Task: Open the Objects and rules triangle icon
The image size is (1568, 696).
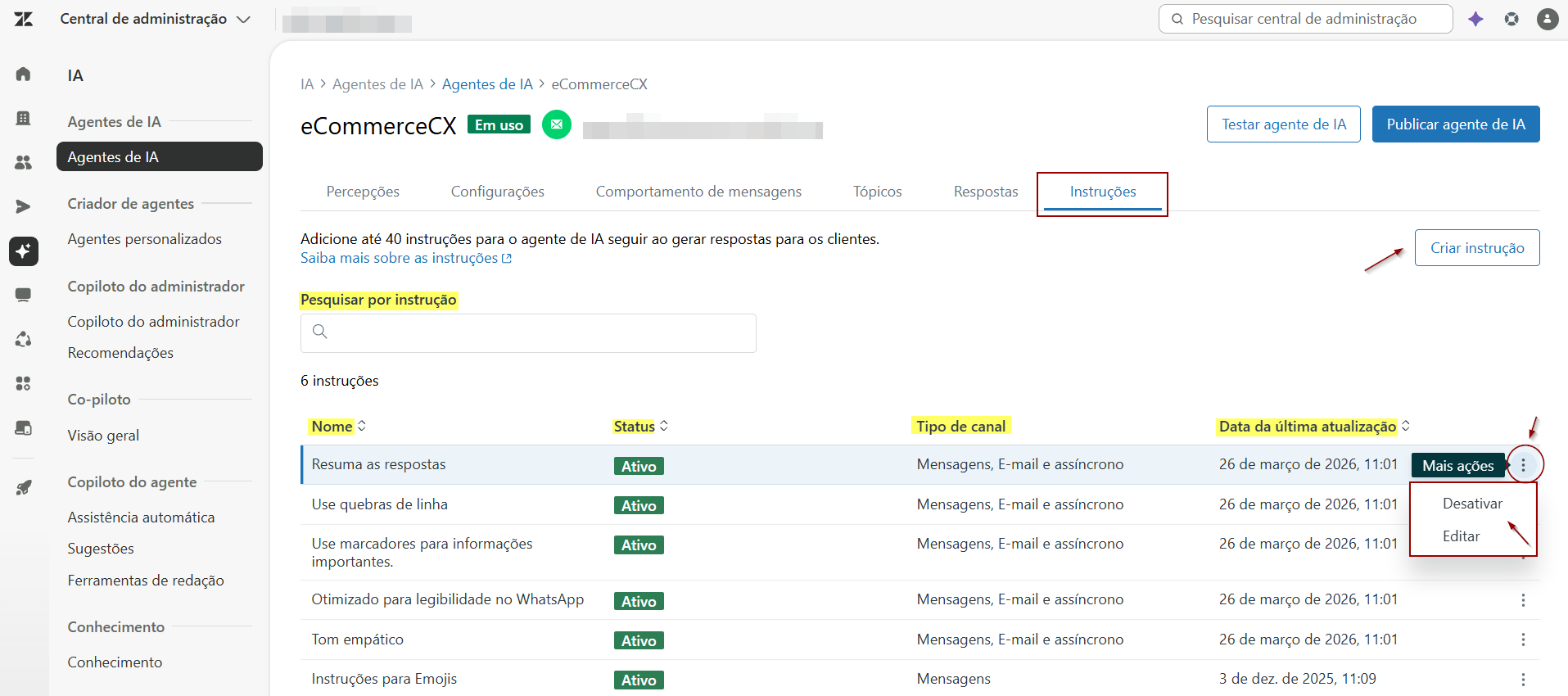Action: click(24, 339)
